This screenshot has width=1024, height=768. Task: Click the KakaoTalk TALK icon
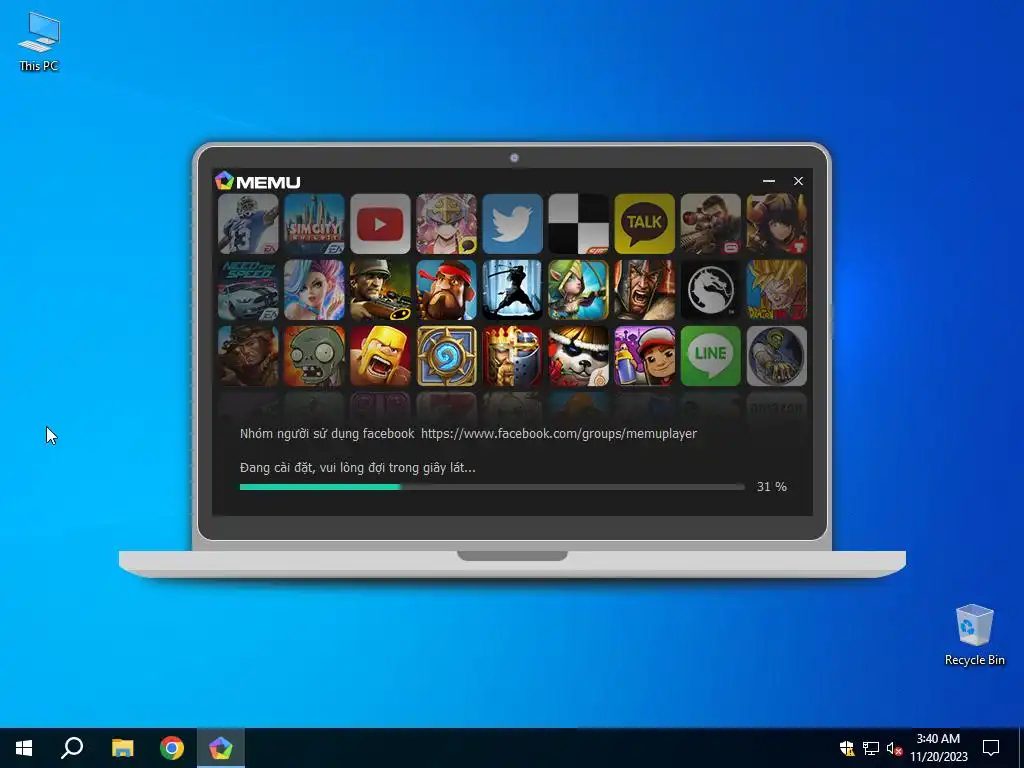point(645,223)
